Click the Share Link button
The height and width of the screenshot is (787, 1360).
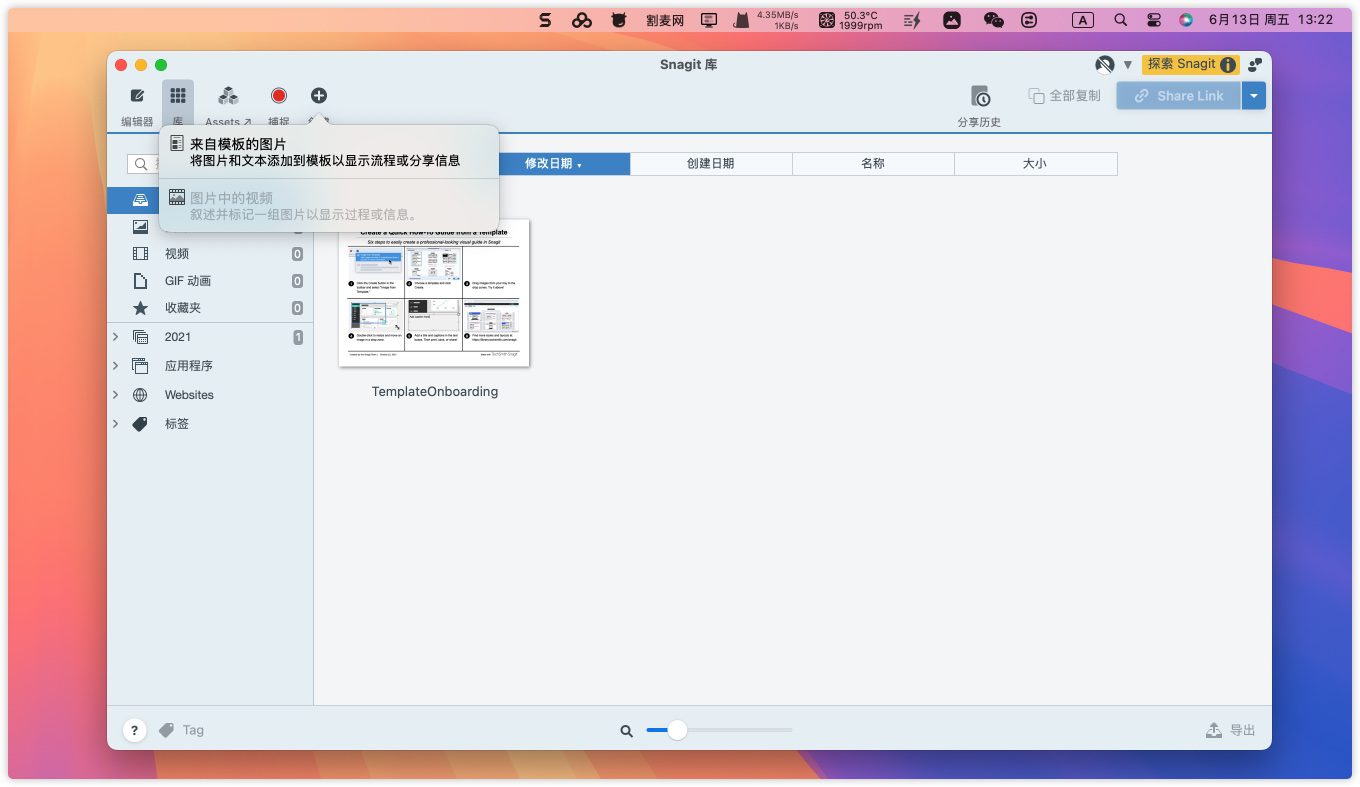click(1178, 96)
